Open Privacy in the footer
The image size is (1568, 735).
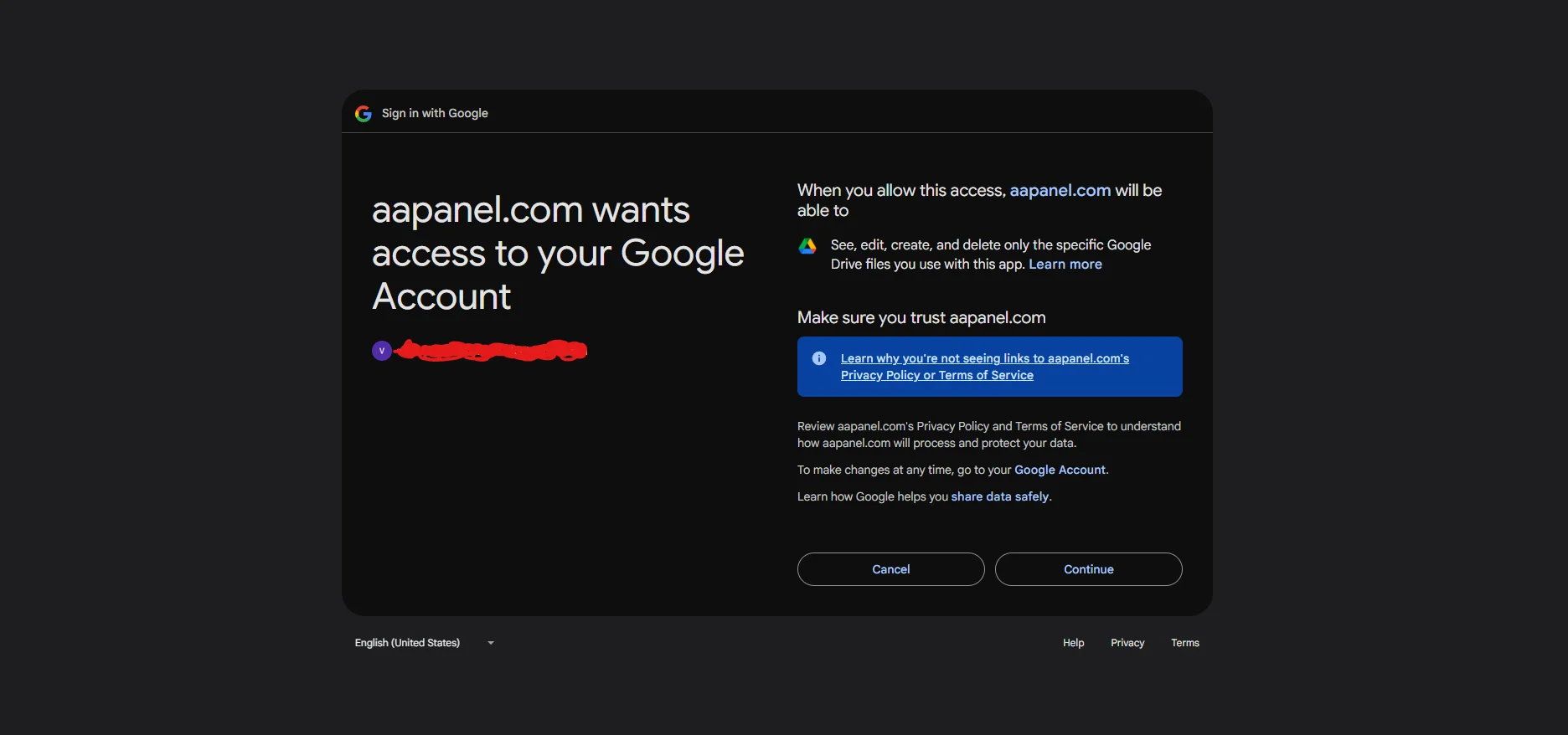(x=1127, y=643)
